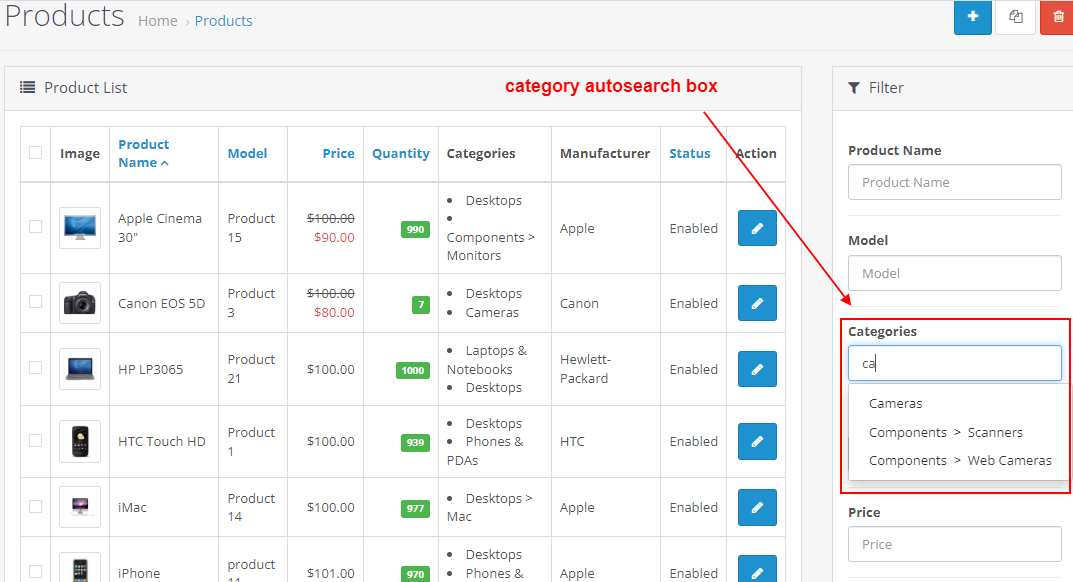Check the checkbox for Canon EOS 5D row
The width and height of the screenshot is (1073, 582).
pyautogui.click(x=35, y=303)
